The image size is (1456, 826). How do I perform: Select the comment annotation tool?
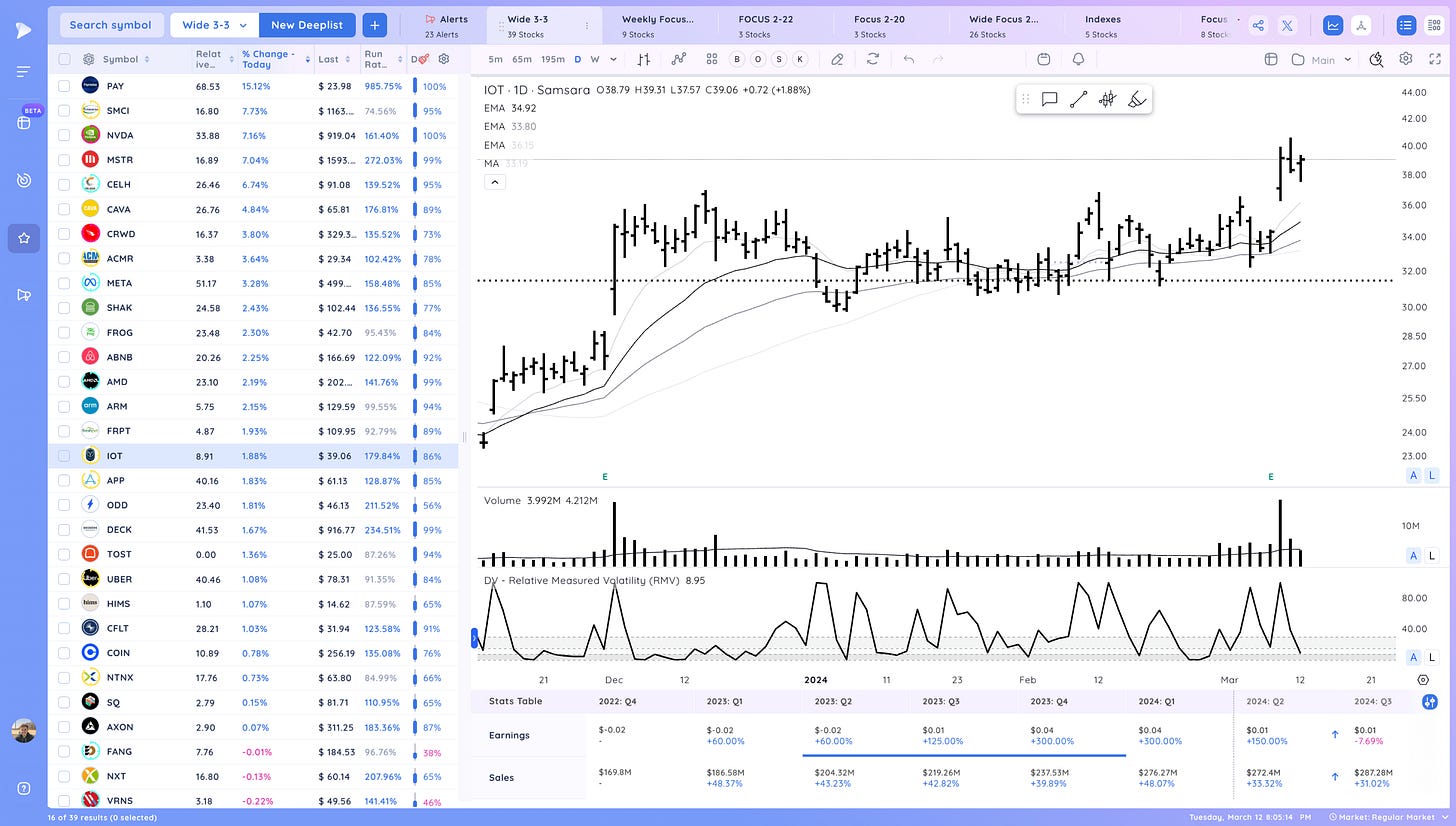1049,99
